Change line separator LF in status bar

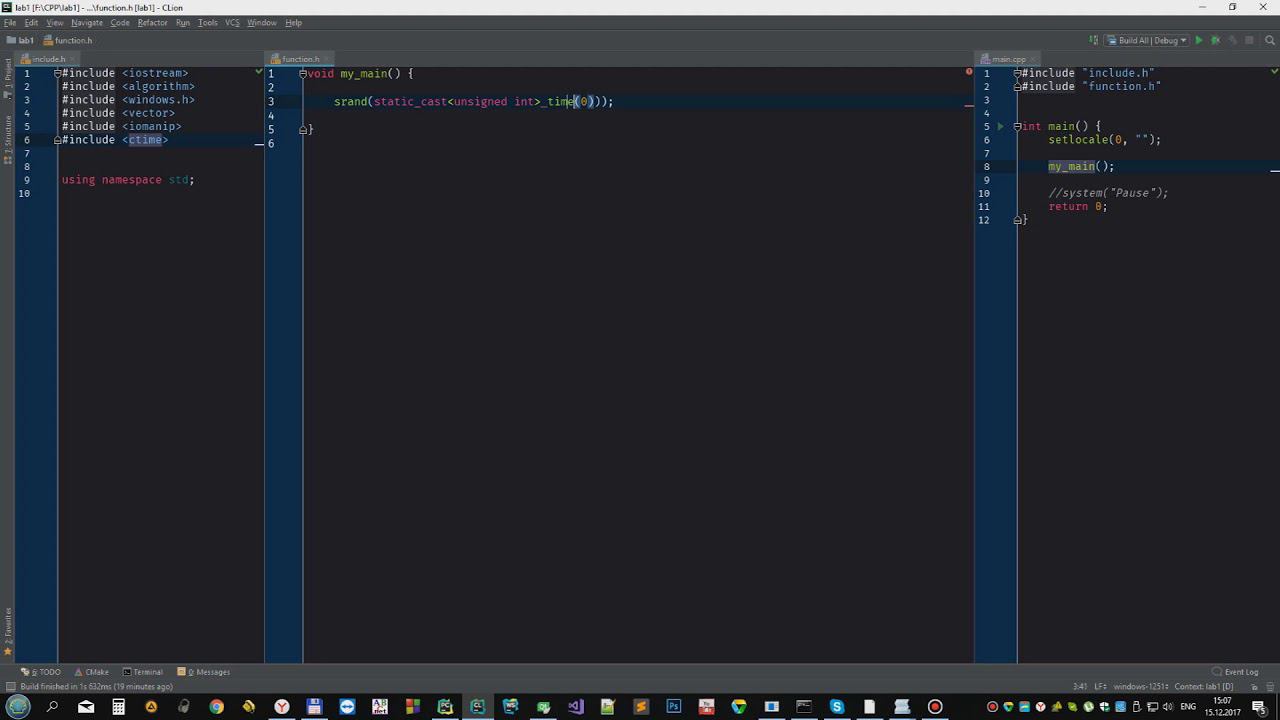pos(1100,687)
